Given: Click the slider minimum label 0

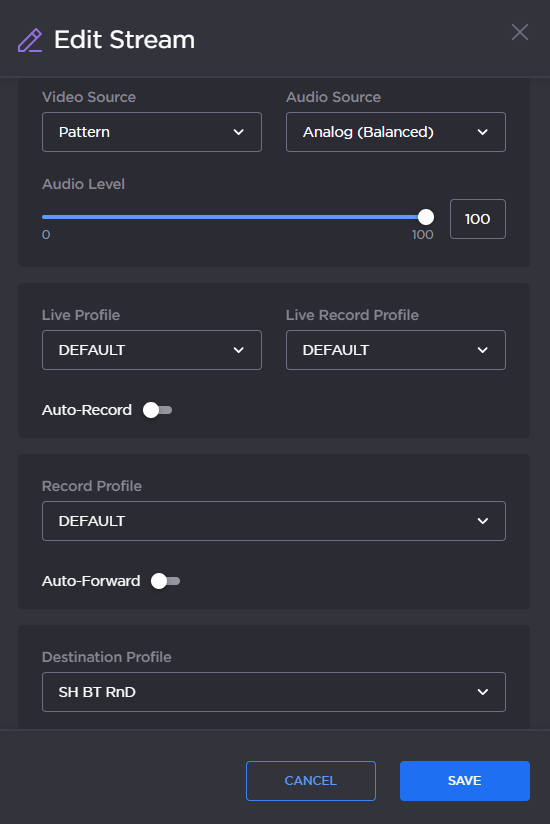Looking at the screenshot, I should click(46, 234).
